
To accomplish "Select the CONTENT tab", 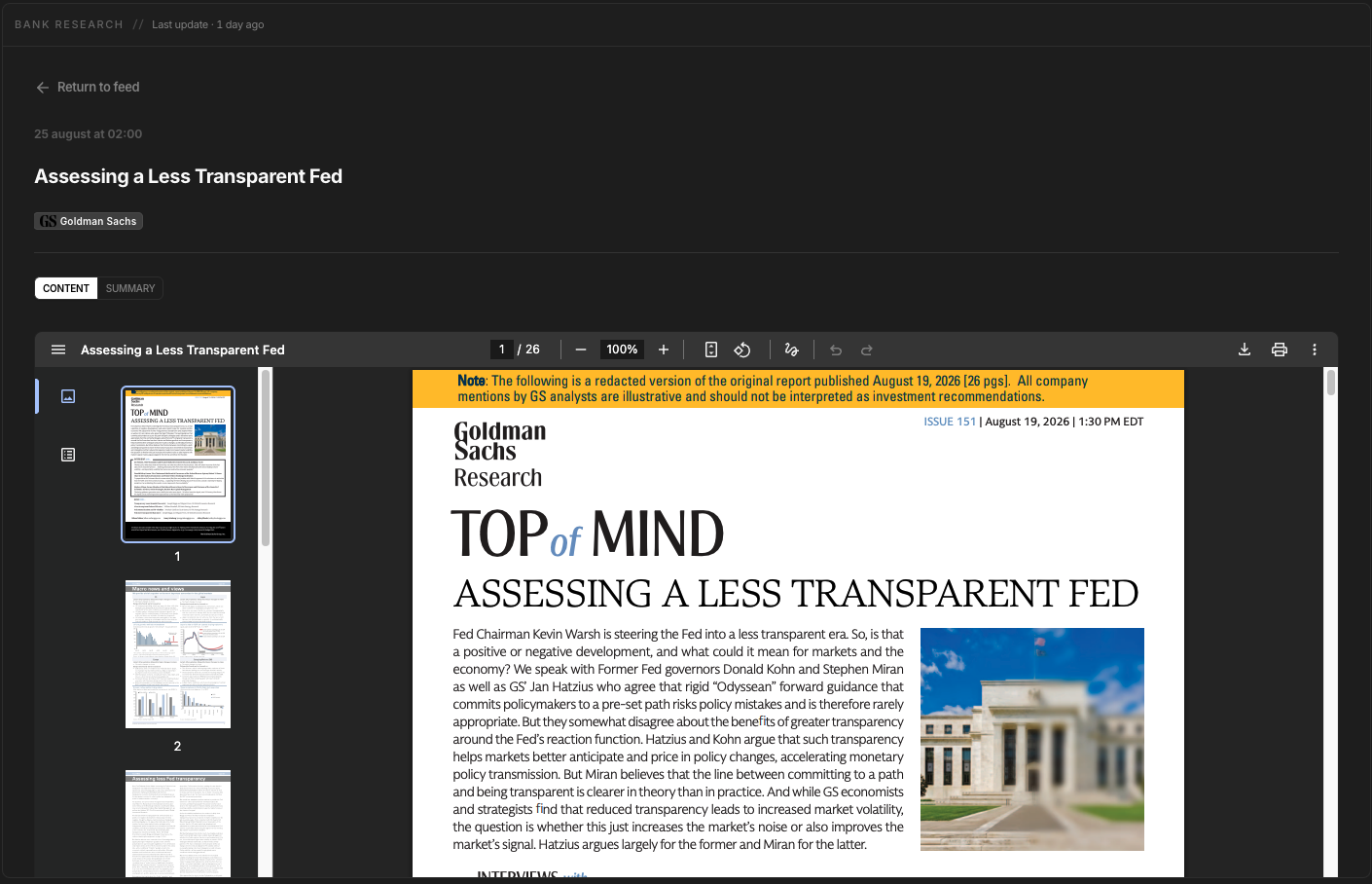I will tap(66, 288).
